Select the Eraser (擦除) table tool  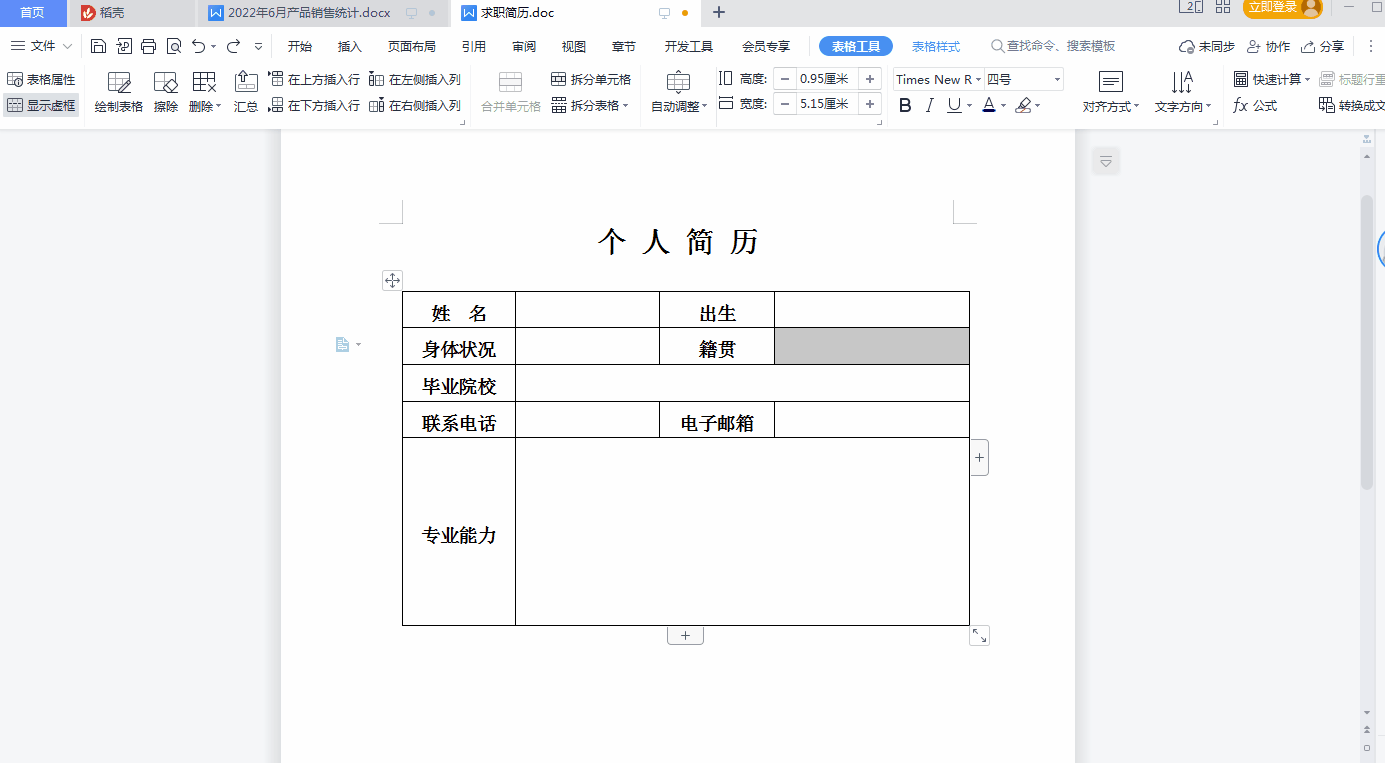pos(166,92)
